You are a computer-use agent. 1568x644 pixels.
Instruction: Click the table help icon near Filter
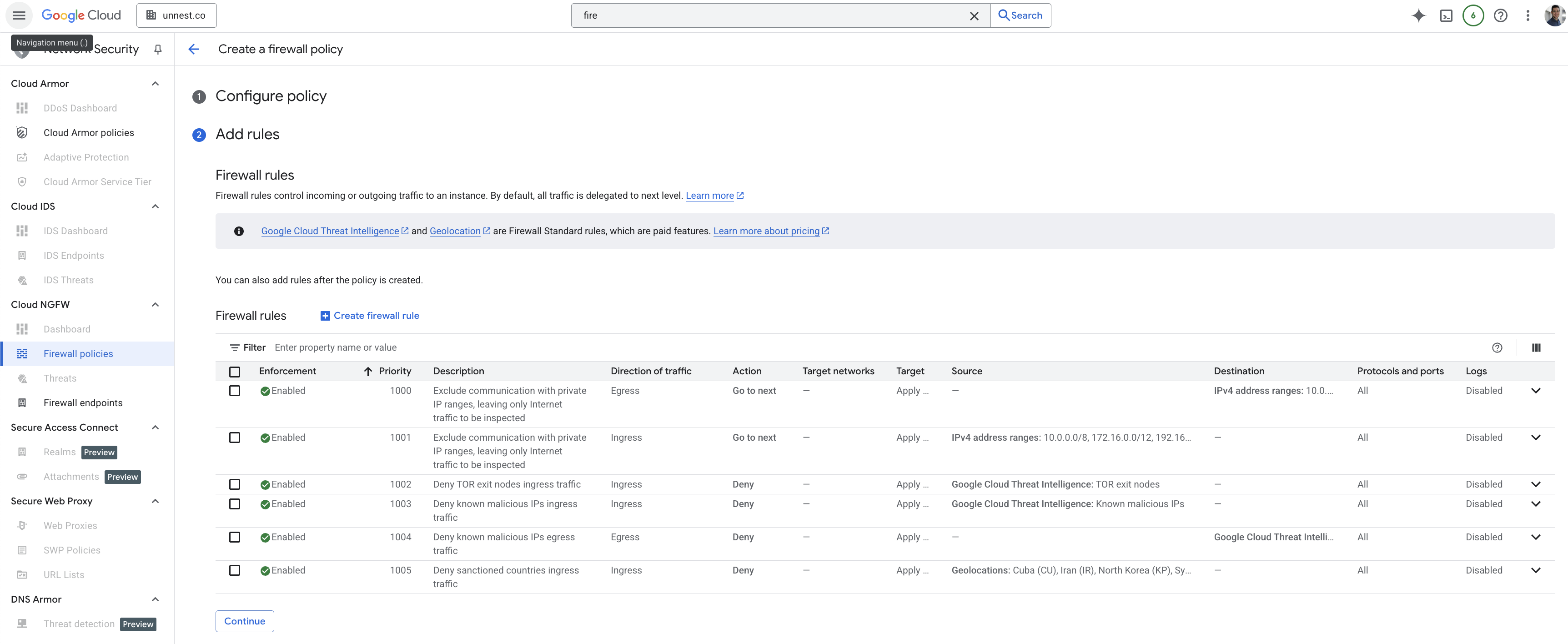click(x=1497, y=347)
